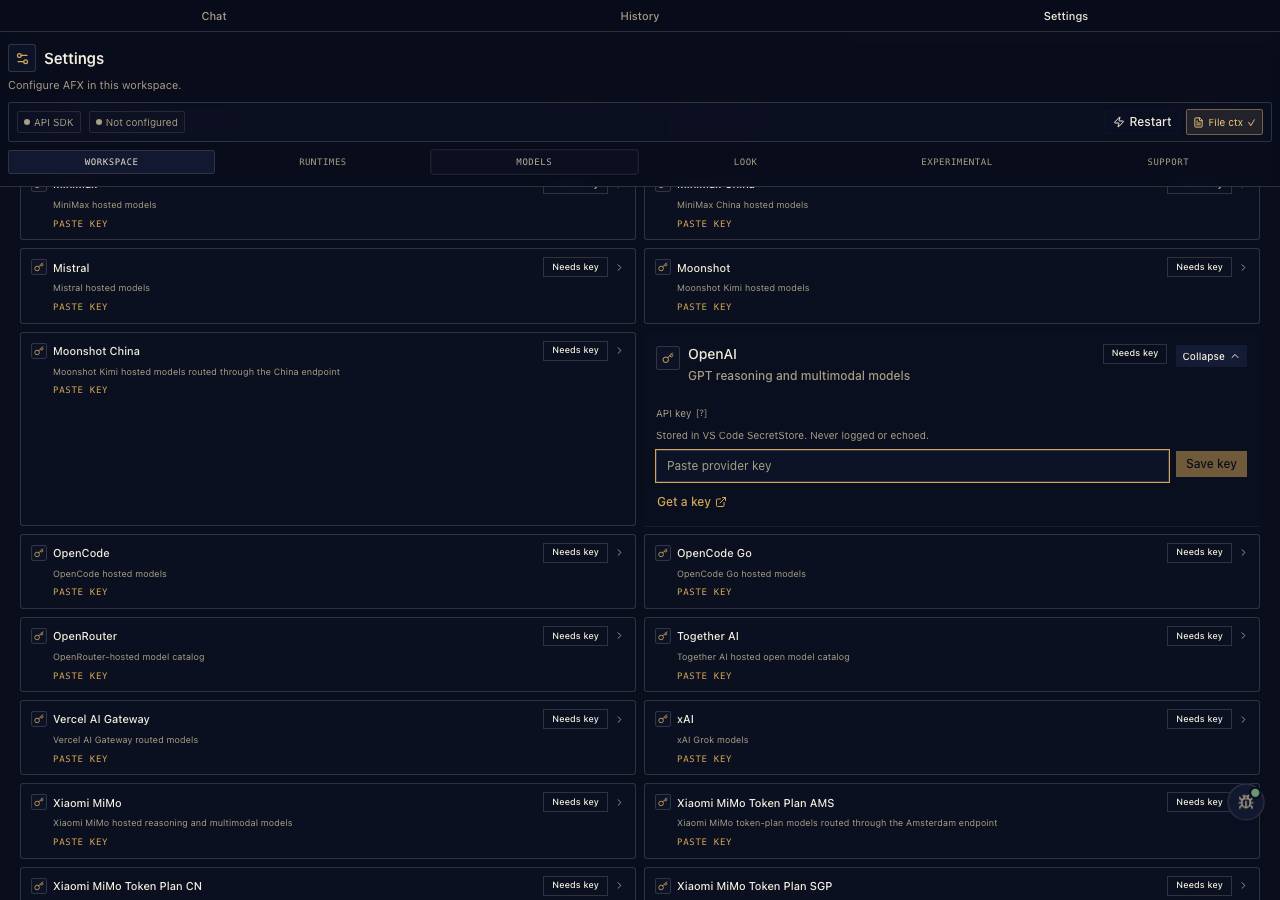Image resolution: width=1280 pixels, height=900 pixels.
Task: Expand the OpenCode Go provider chevron
Action: (1244, 553)
